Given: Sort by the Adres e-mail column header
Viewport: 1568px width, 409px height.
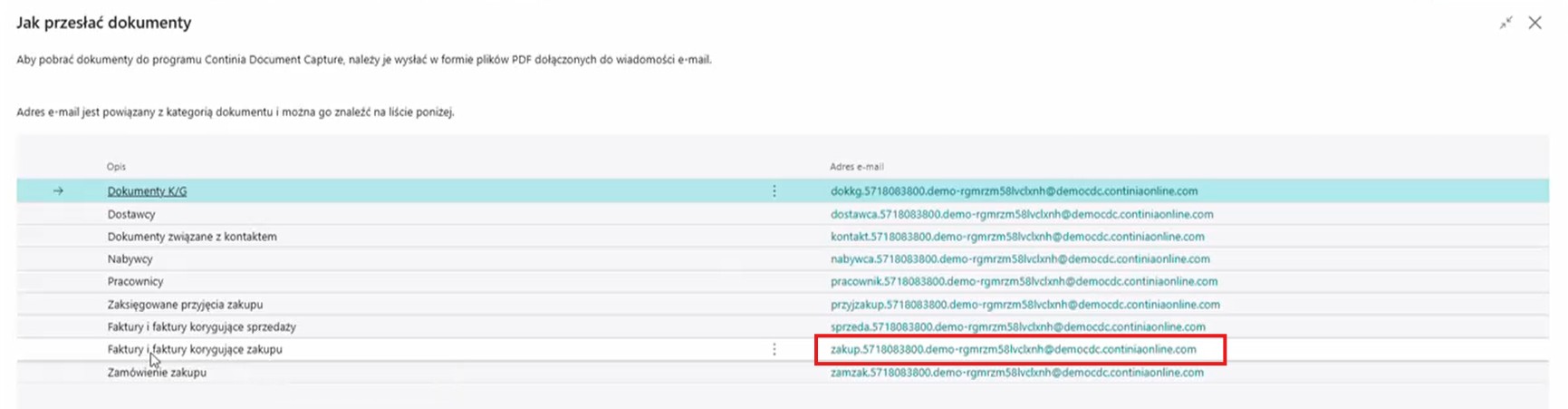Looking at the screenshot, I should (x=856, y=167).
